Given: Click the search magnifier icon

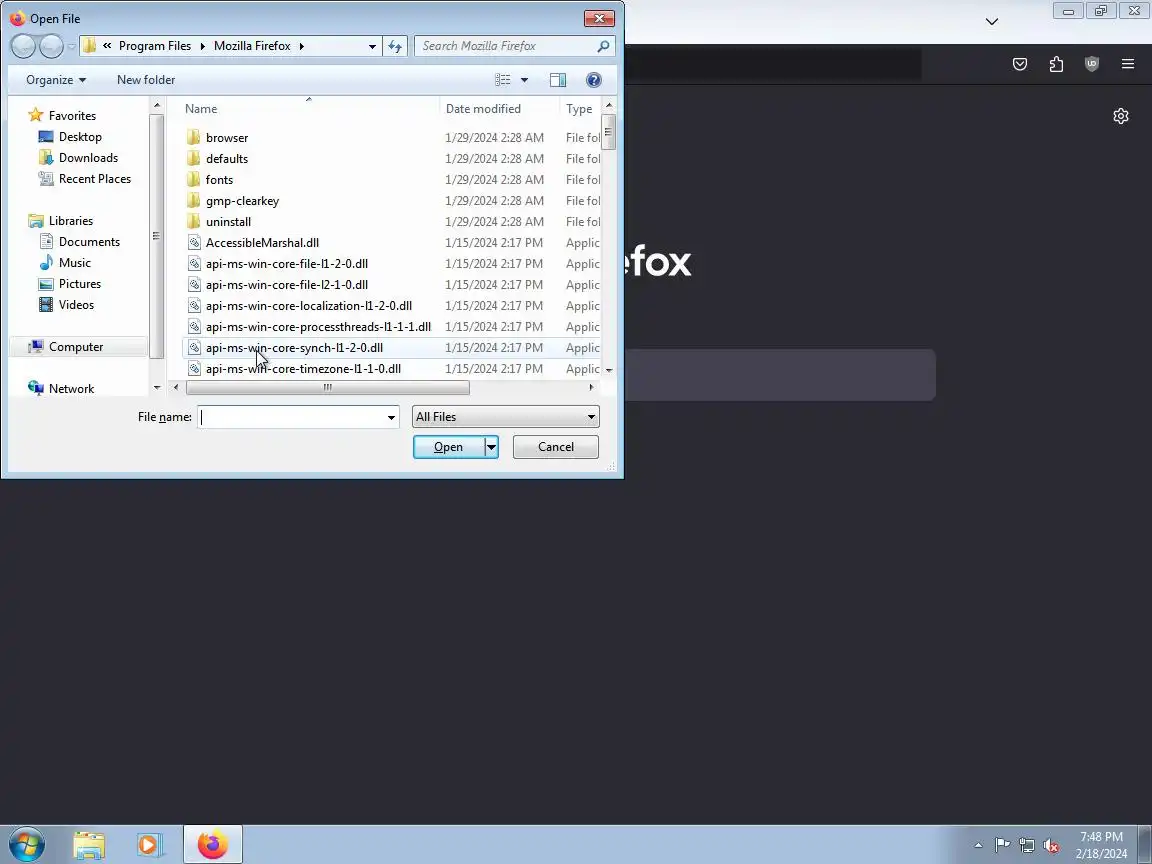Looking at the screenshot, I should coord(603,46).
